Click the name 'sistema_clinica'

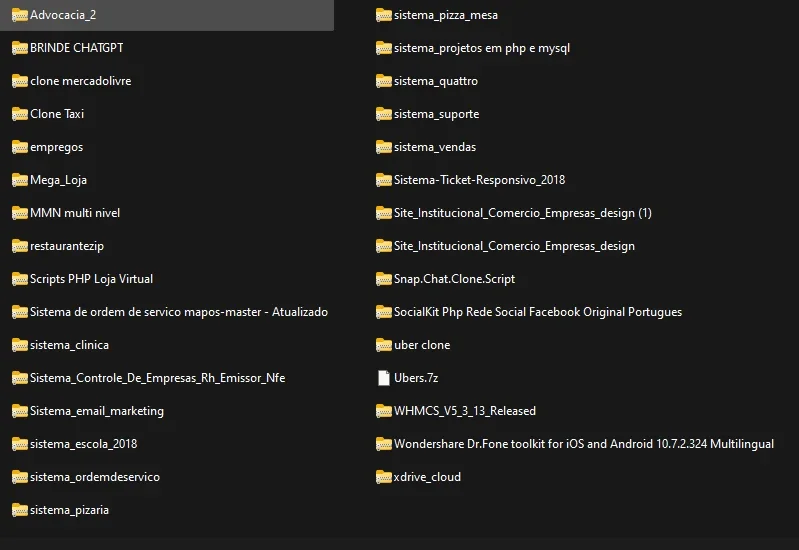pos(69,345)
